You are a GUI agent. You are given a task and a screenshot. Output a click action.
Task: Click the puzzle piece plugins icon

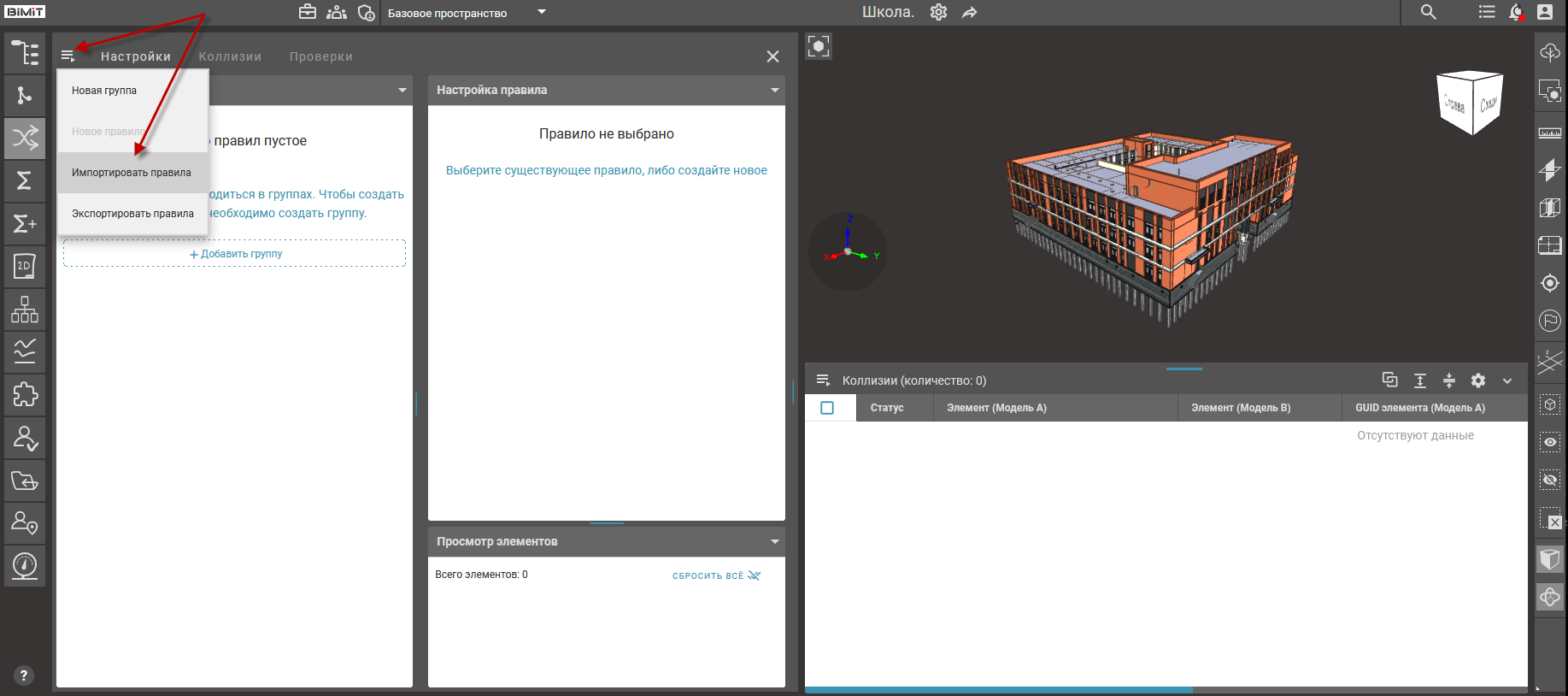coord(25,394)
